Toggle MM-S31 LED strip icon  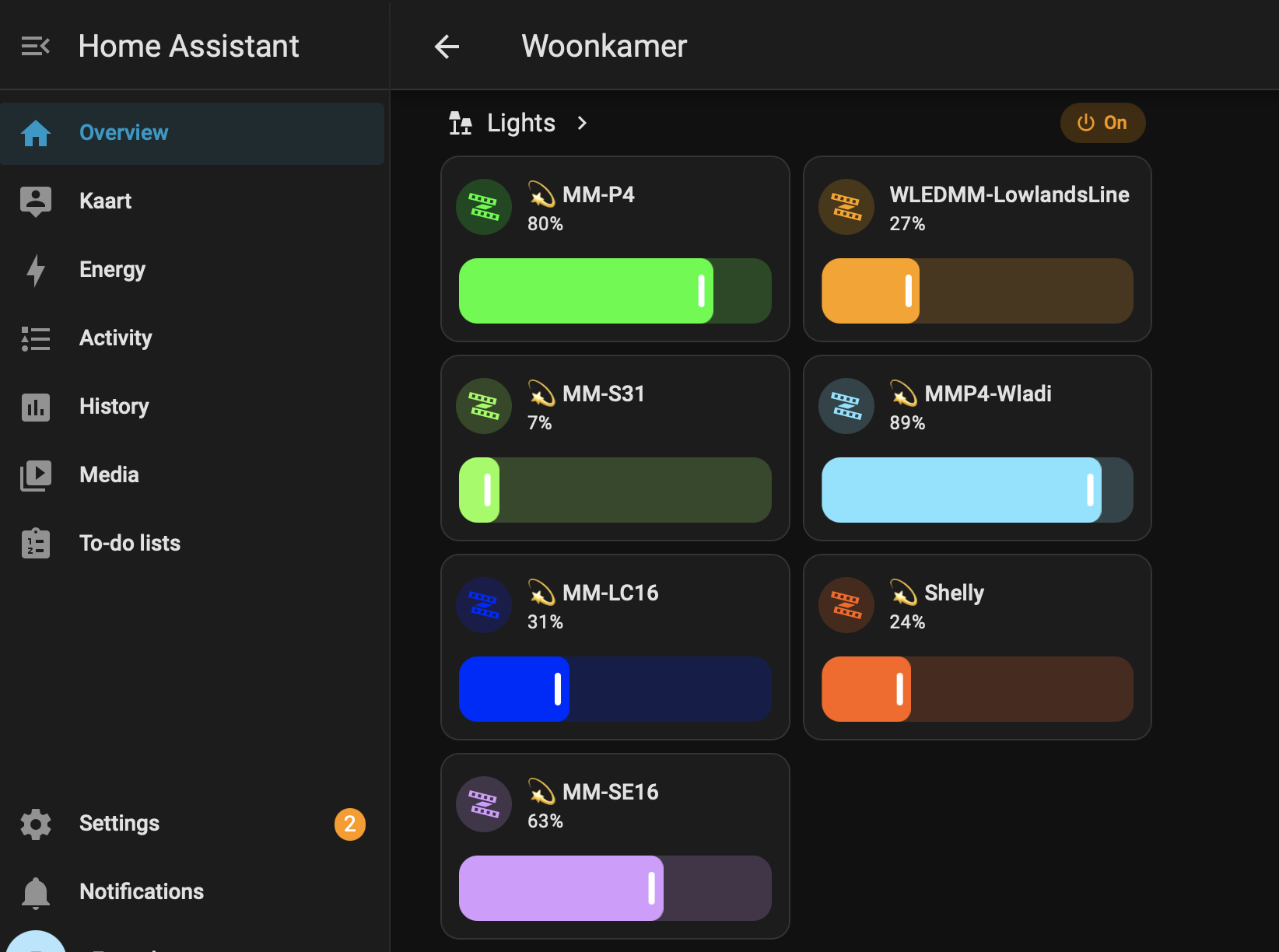click(x=484, y=406)
